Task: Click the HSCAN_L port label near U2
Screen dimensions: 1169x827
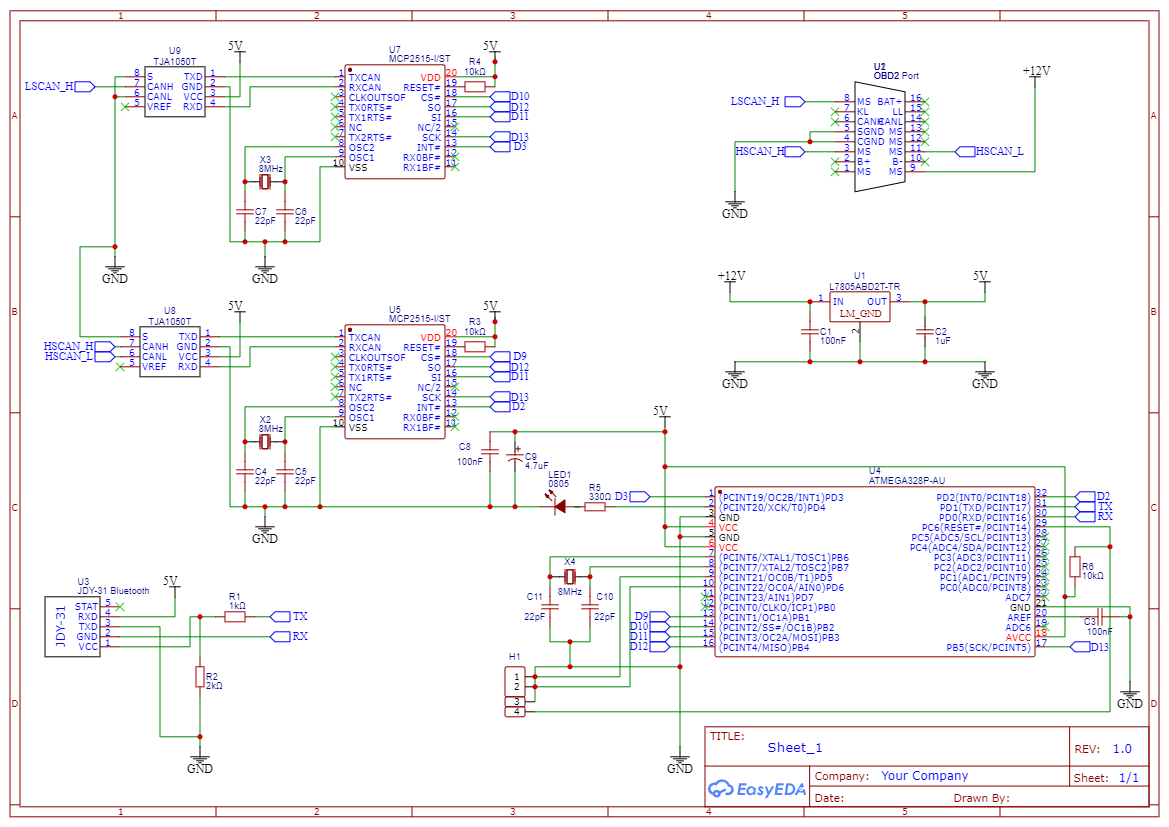Action: [990, 151]
